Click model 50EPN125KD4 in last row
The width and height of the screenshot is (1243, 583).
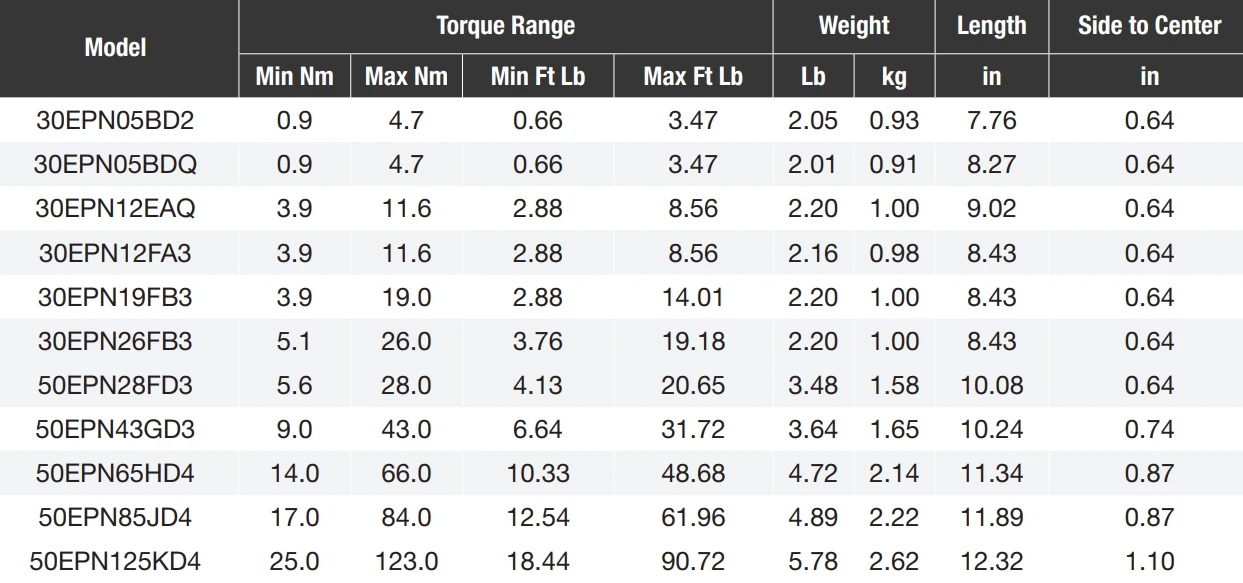118,561
